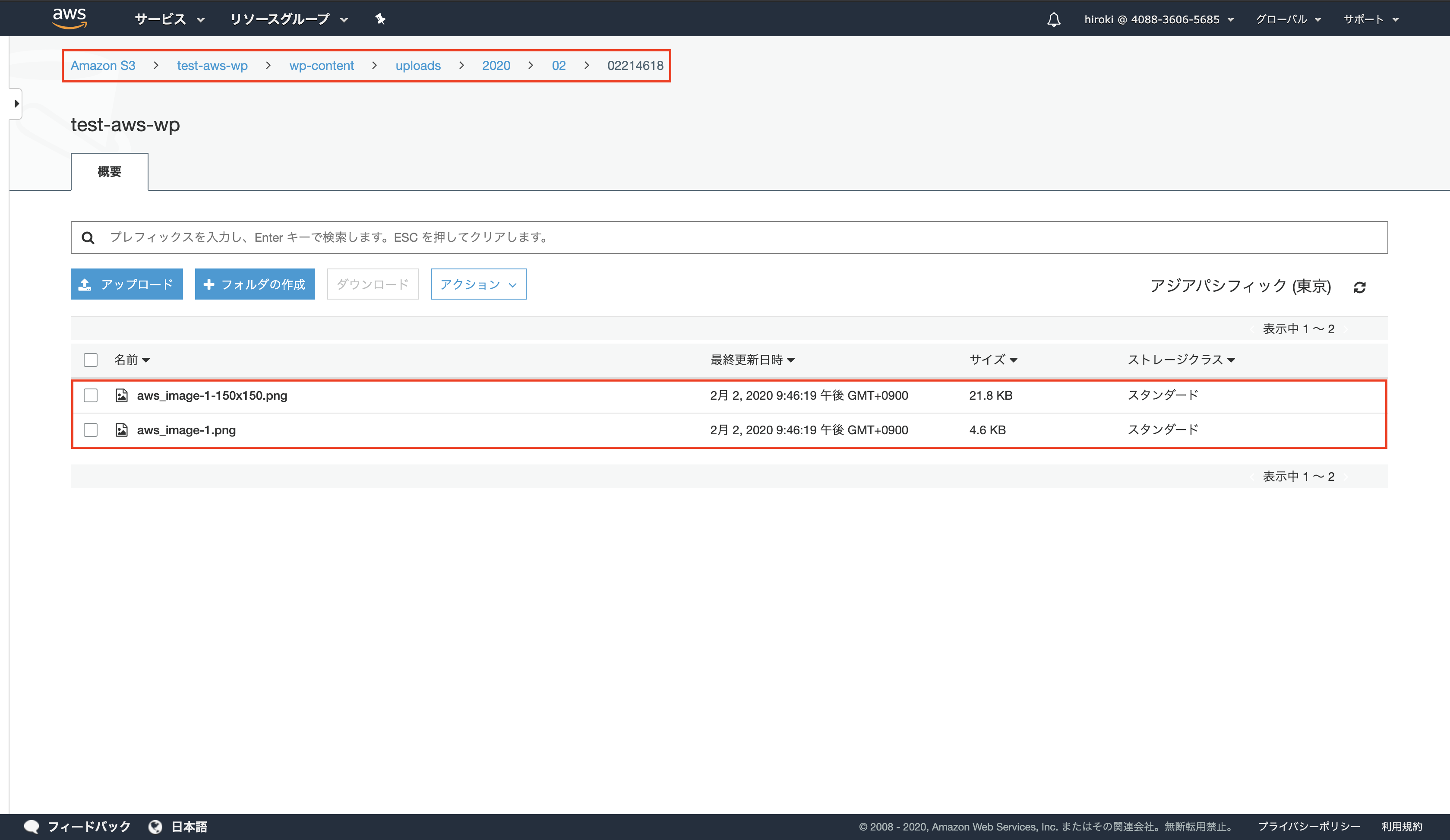Click the globe language icon in footer
This screenshot has height=840, width=1450.
(x=155, y=826)
